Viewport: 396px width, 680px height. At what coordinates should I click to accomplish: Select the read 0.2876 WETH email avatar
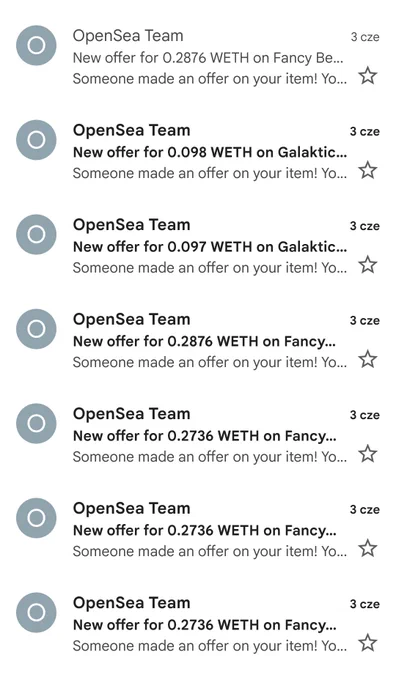point(36,46)
